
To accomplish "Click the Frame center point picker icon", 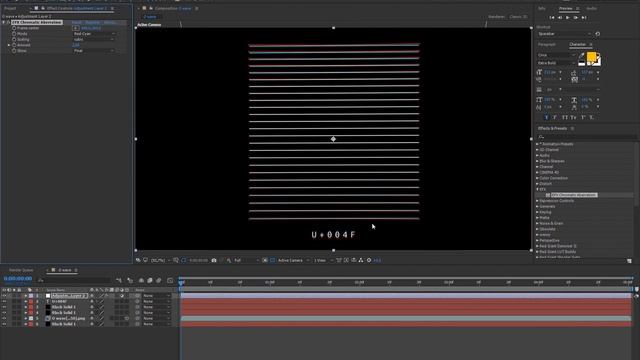I will point(76,28).
